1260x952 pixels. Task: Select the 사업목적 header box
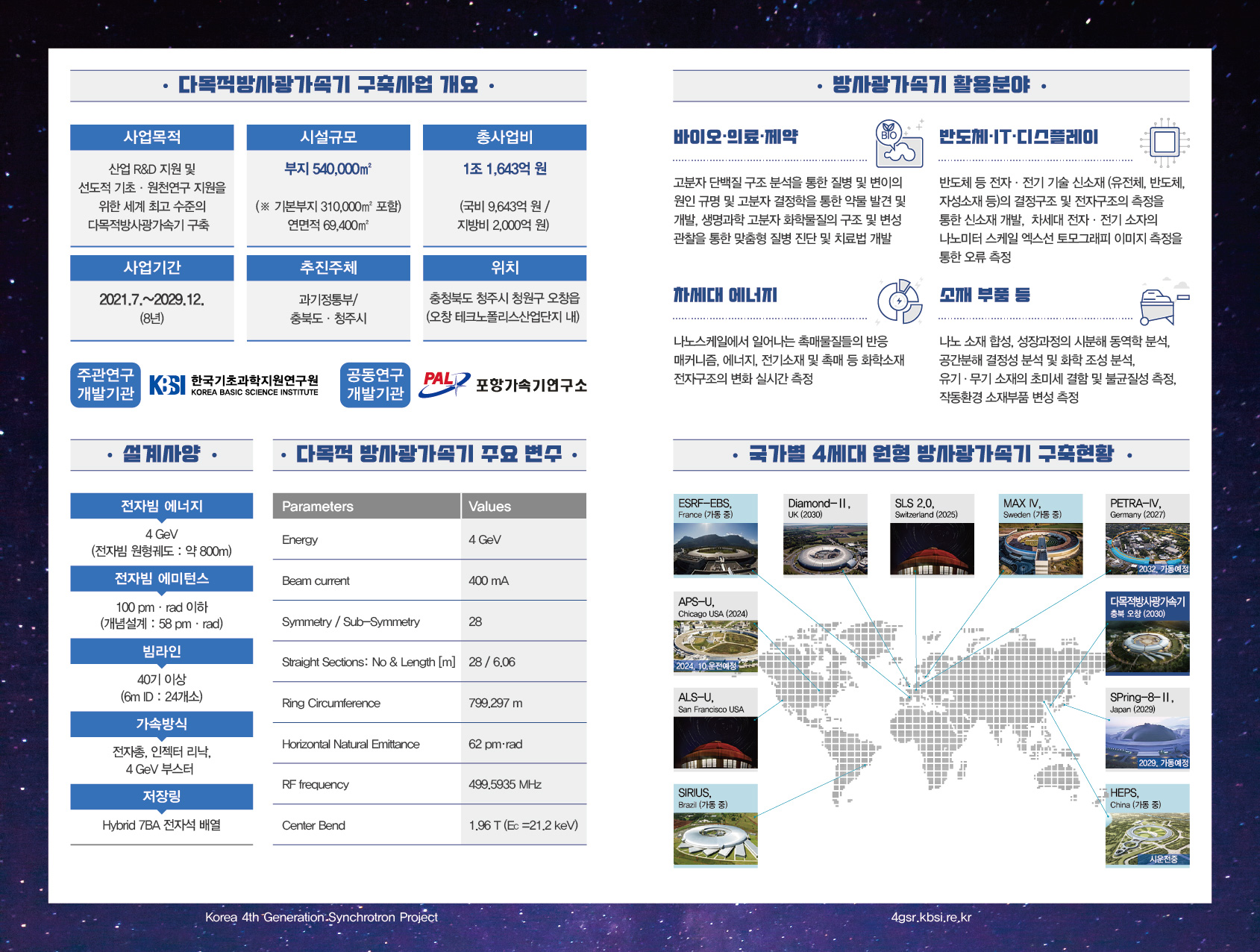[x=152, y=137]
